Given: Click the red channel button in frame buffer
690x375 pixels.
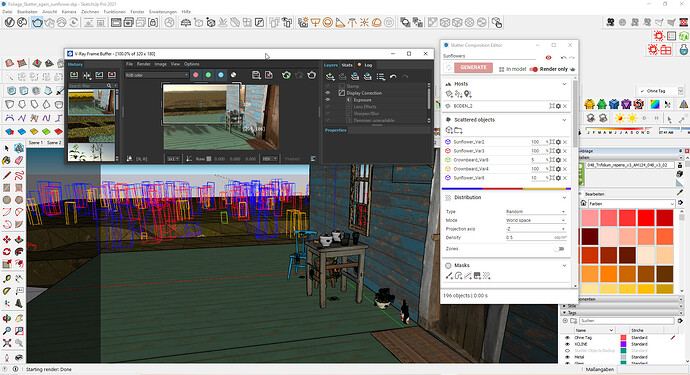Looking at the screenshot, I should click(196, 75).
